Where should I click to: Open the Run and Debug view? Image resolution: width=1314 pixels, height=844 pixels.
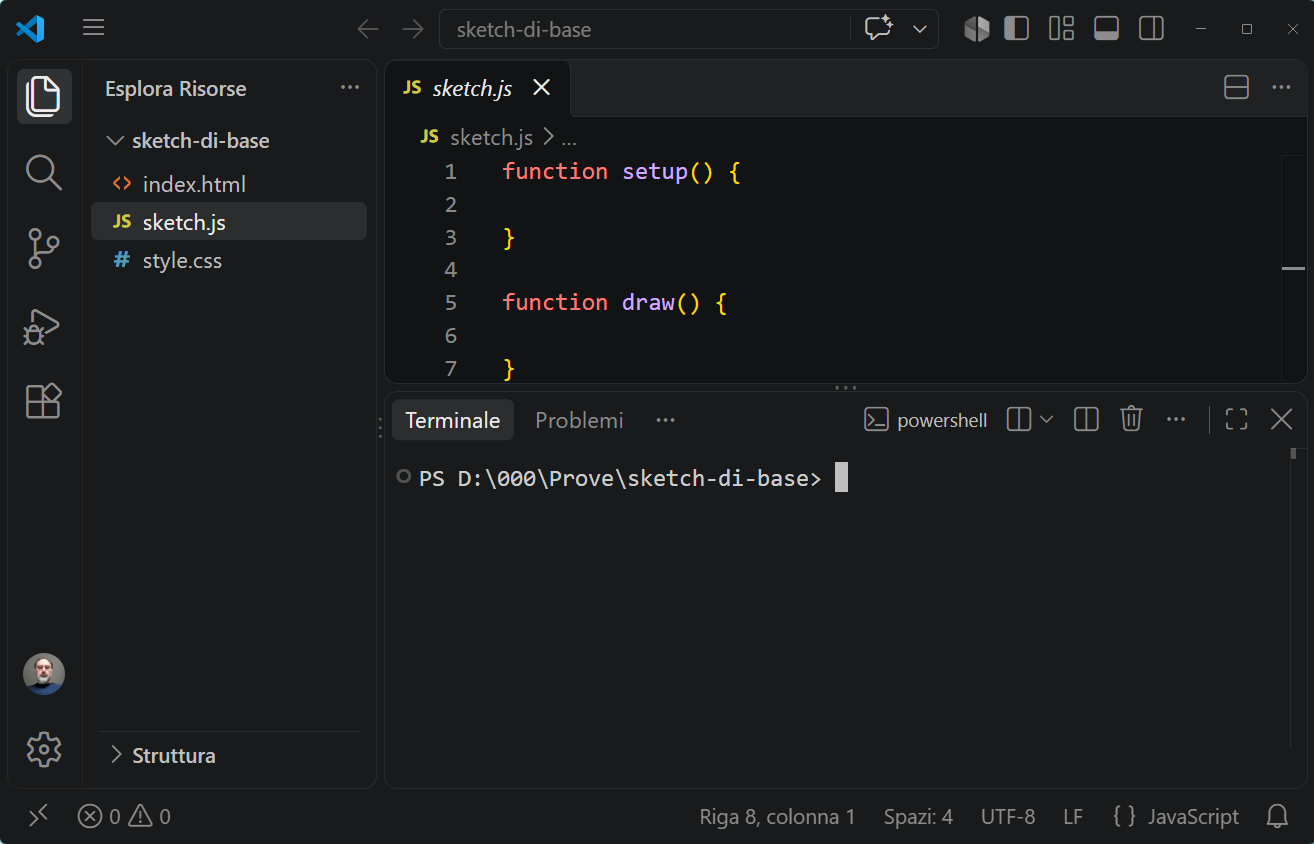(x=44, y=326)
